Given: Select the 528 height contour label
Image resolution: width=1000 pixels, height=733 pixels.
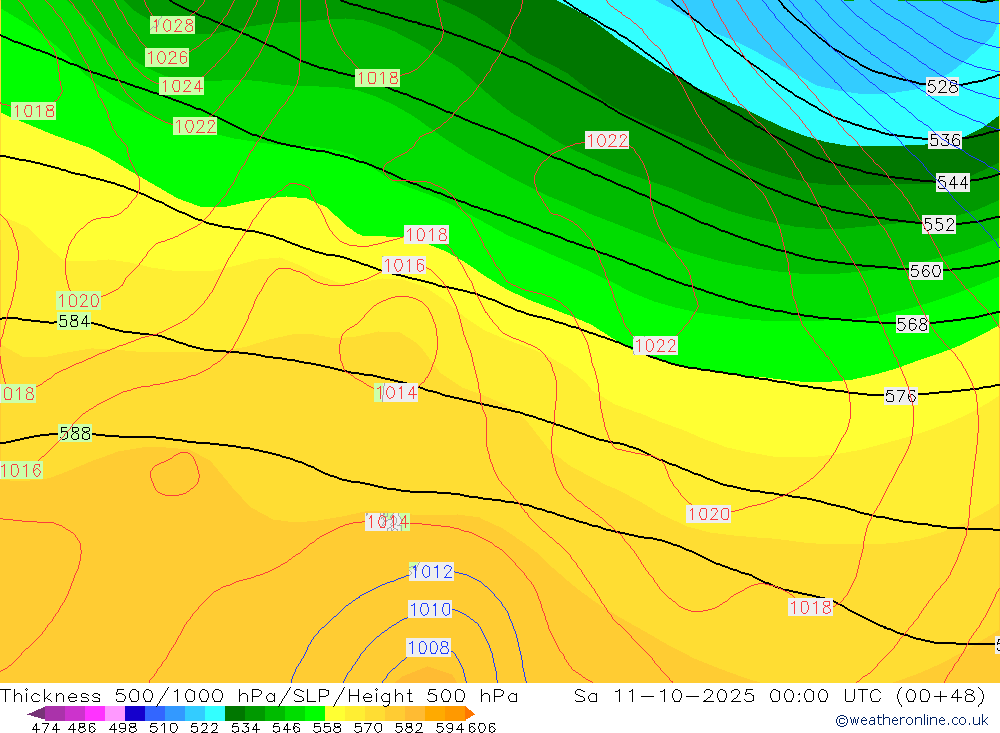Looking at the screenshot, I should click(943, 86).
